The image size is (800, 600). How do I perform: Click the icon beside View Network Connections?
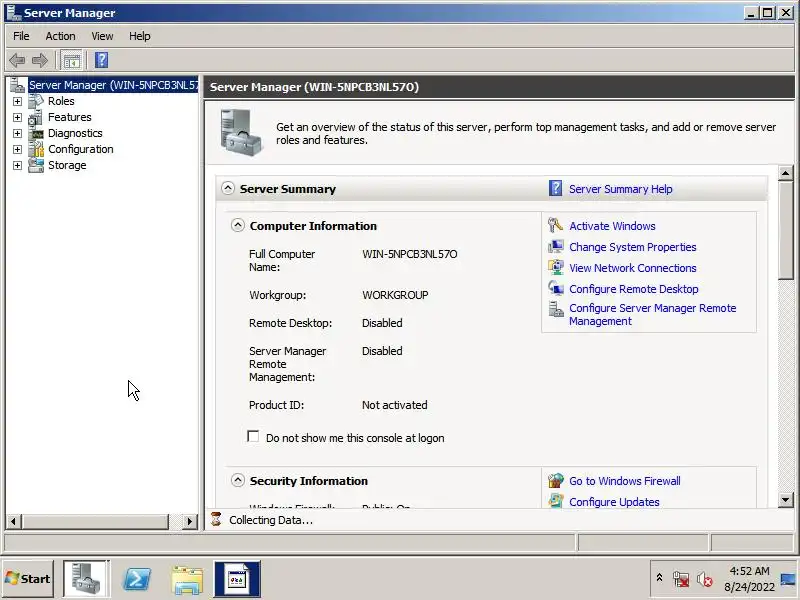555,268
